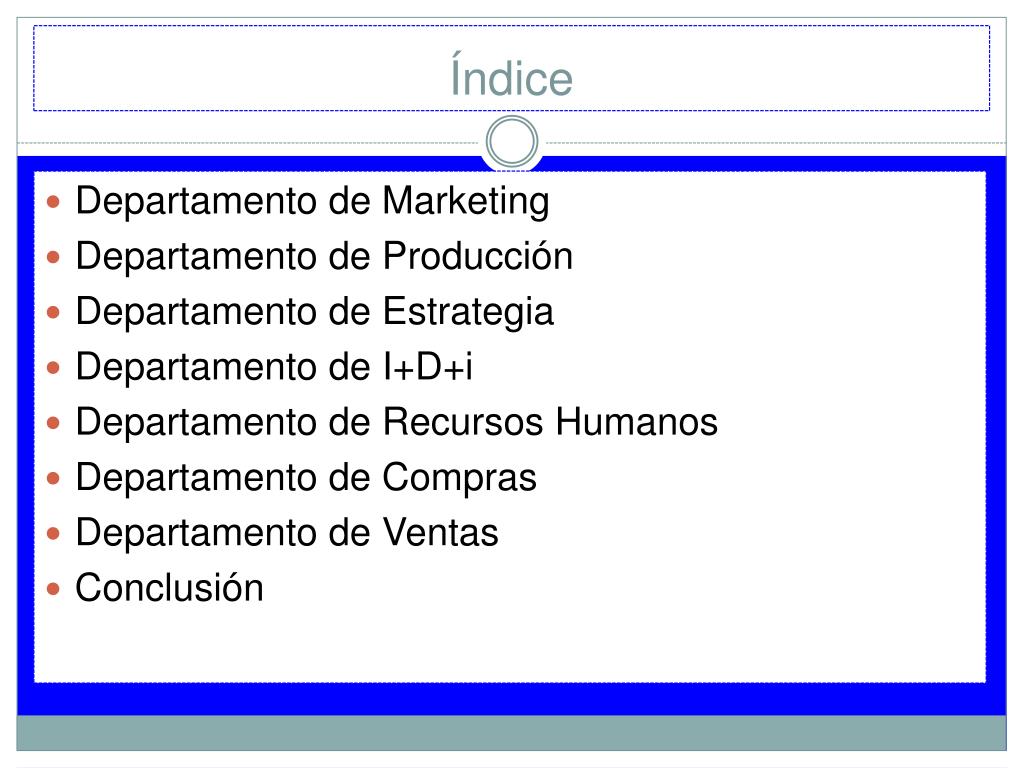Select the bullet beside Recursos Humanos line

tap(54, 423)
